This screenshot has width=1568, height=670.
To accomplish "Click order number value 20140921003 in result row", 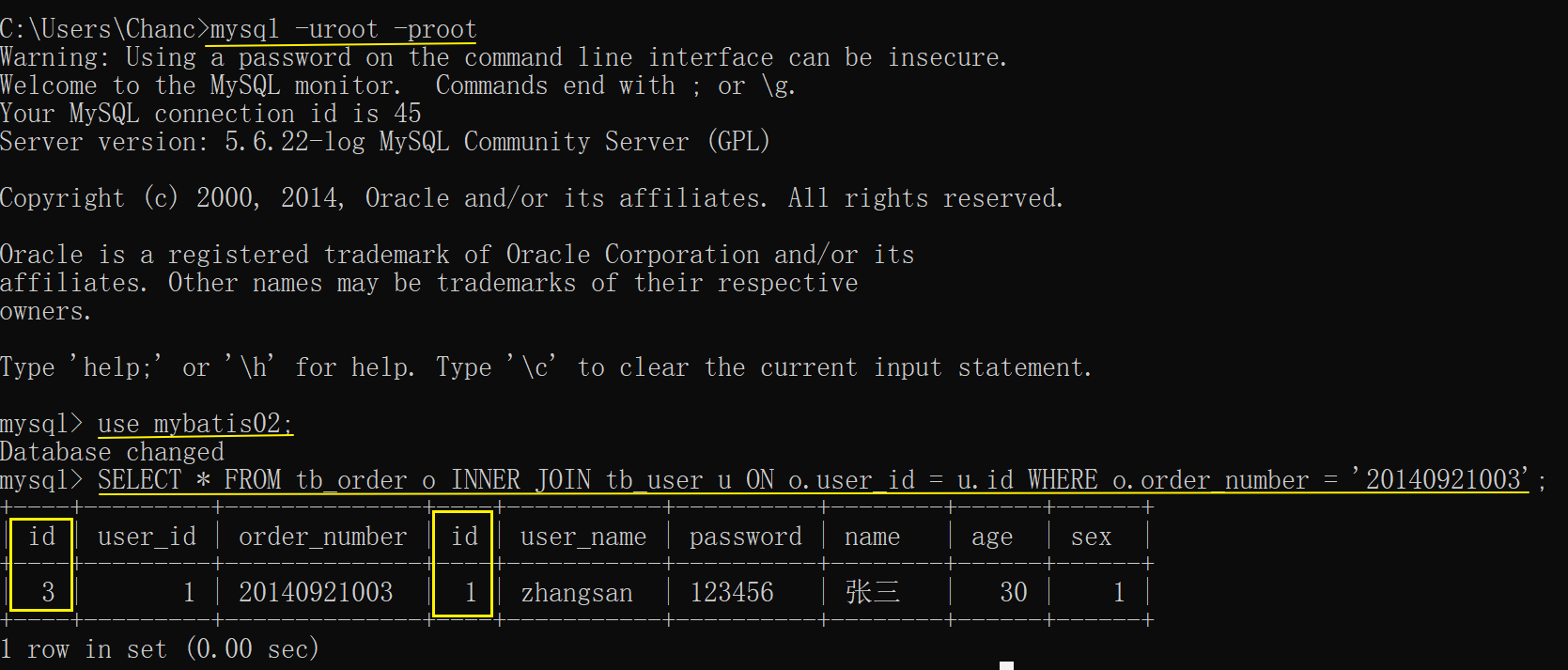I will [x=316, y=592].
